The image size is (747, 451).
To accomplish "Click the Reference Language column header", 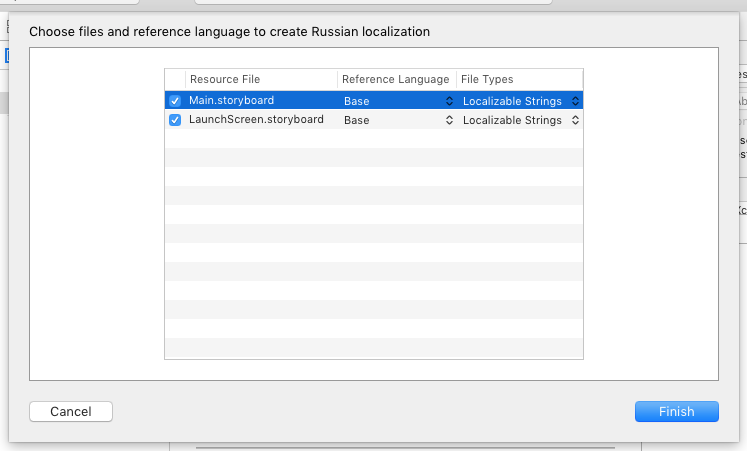I will (x=397, y=79).
